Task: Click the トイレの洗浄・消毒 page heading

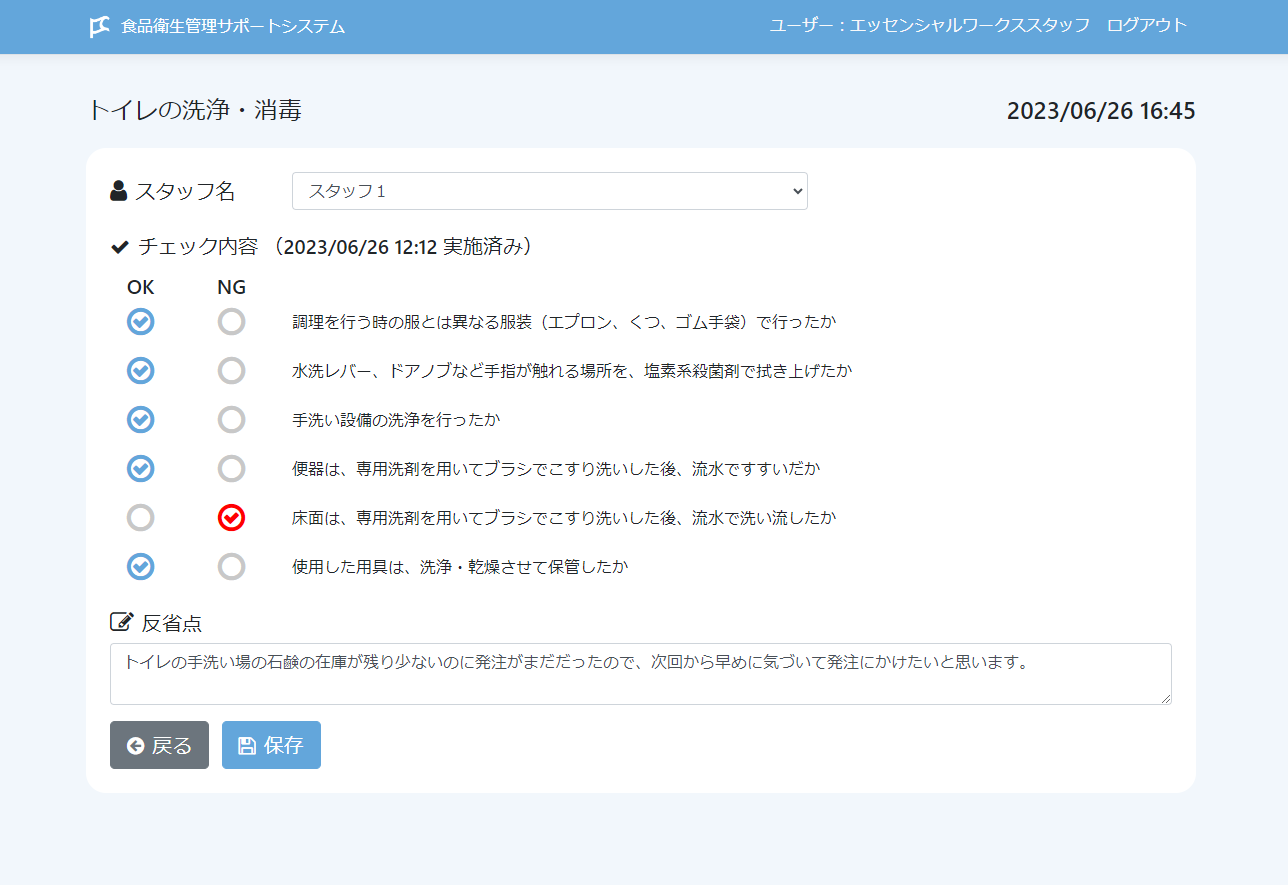Action: click(195, 110)
